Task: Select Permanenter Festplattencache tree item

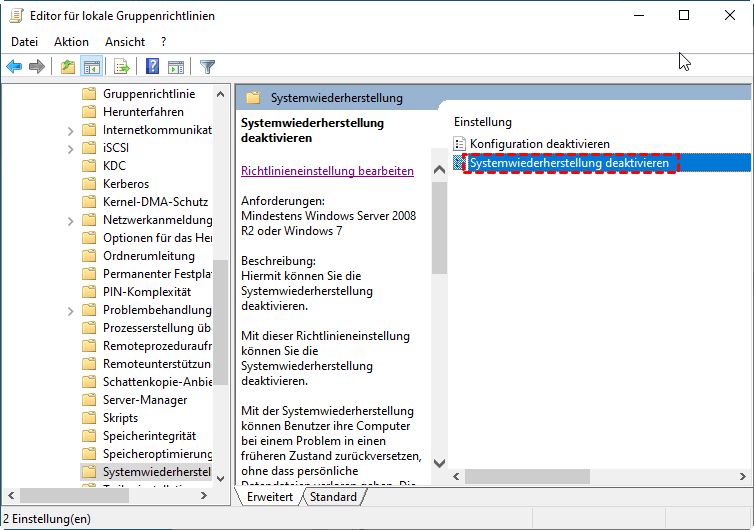Action: [157, 274]
